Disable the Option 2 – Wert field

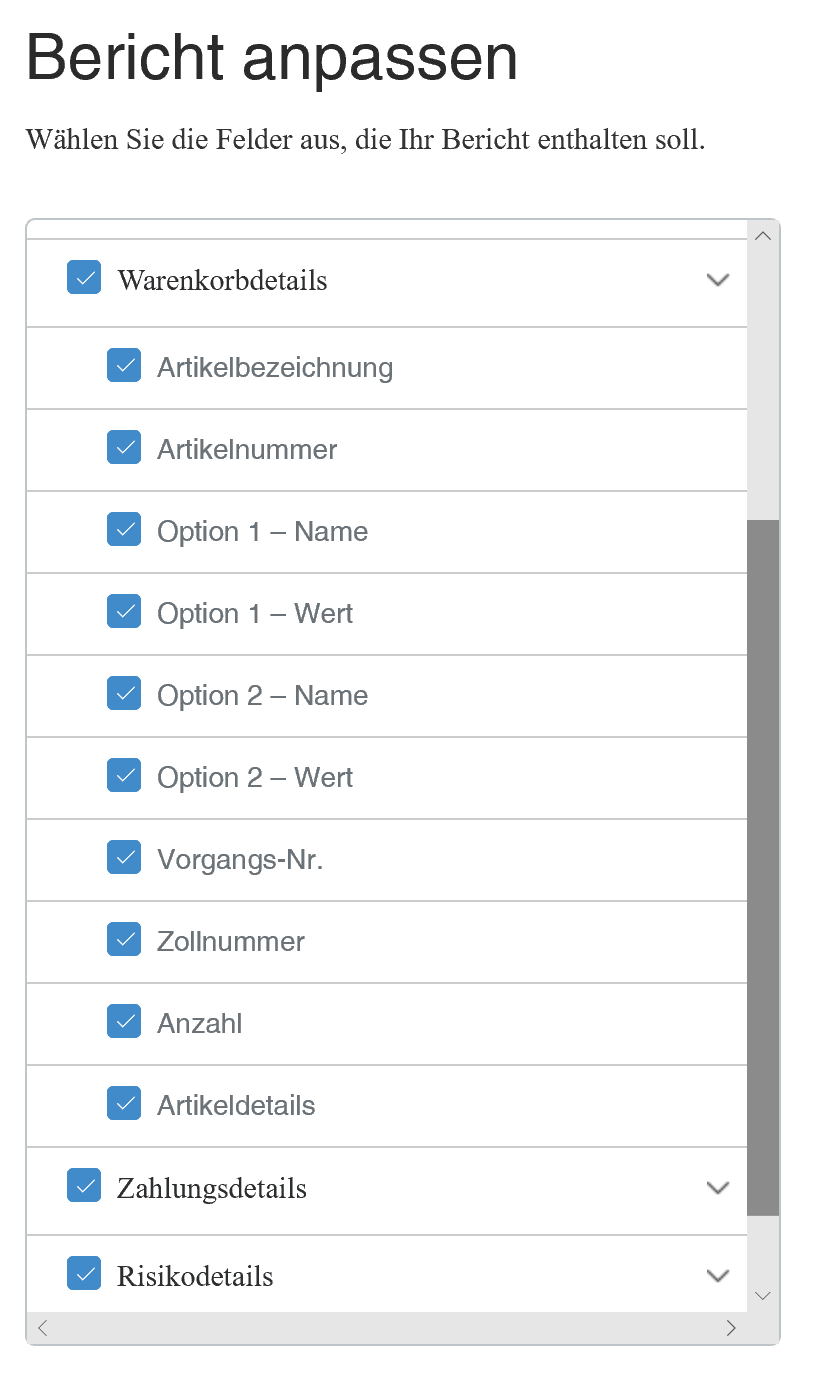[124, 776]
